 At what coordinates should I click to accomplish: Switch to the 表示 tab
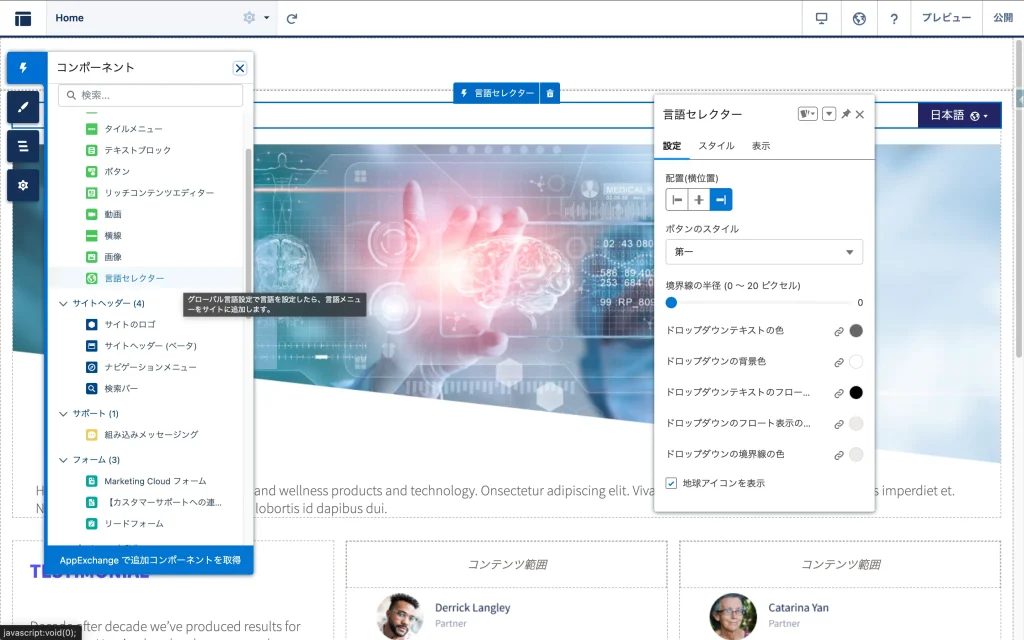761,146
